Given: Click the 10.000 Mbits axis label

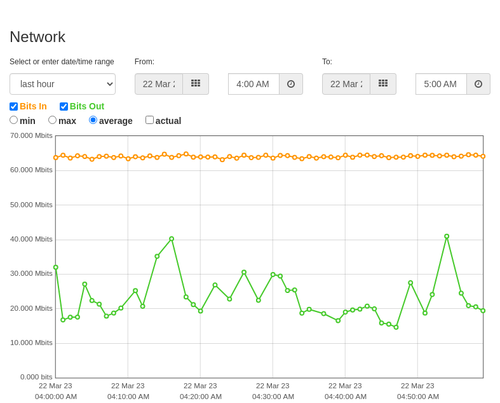Looking at the screenshot, I should click(x=31, y=343).
